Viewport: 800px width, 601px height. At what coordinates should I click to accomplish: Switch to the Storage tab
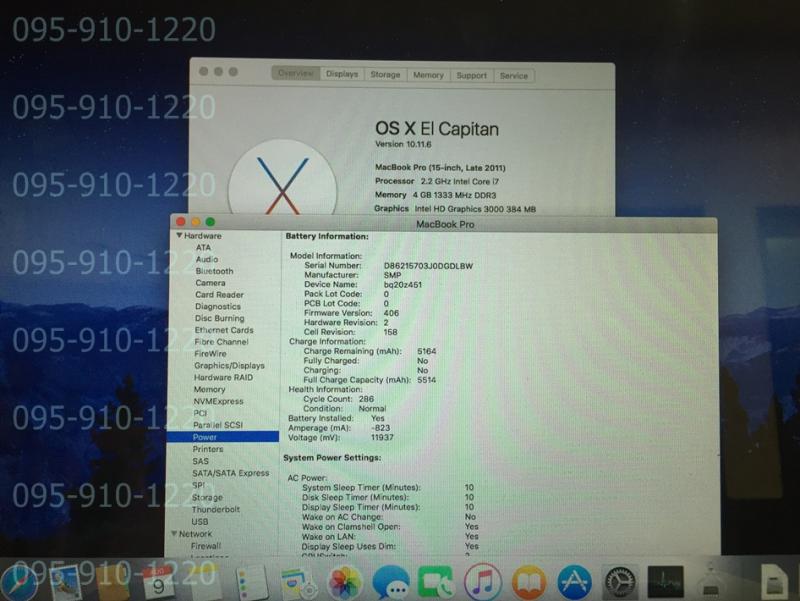(385, 75)
